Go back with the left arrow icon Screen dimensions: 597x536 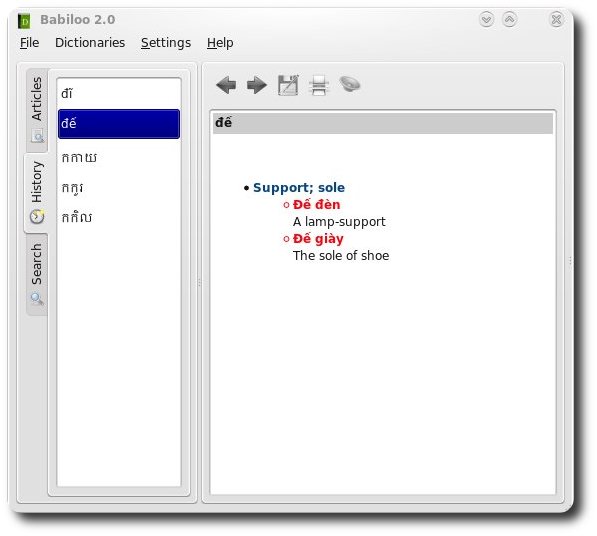coord(226,85)
